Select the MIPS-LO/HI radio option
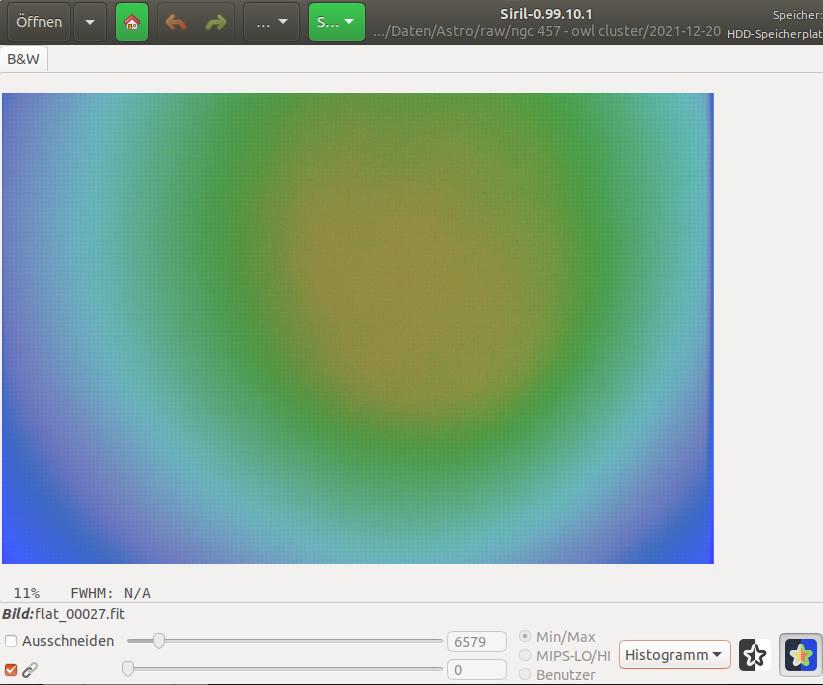The height and width of the screenshot is (685, 823). click(x=525, y=655)
